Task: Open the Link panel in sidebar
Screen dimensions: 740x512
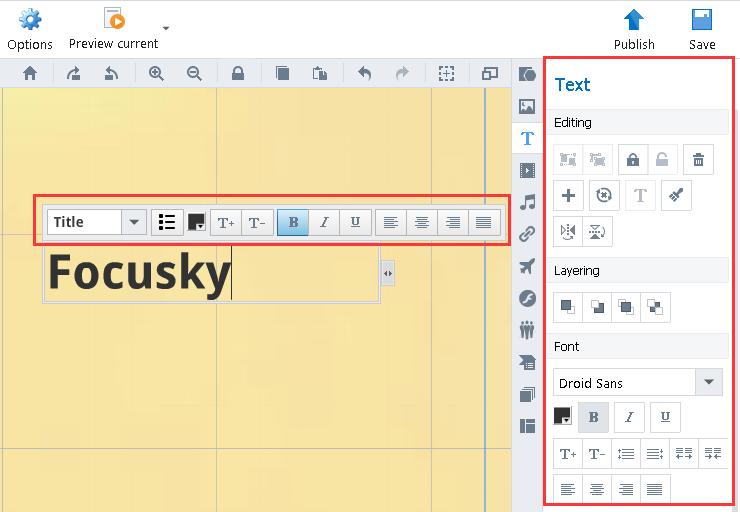Action: pos(527,234)
